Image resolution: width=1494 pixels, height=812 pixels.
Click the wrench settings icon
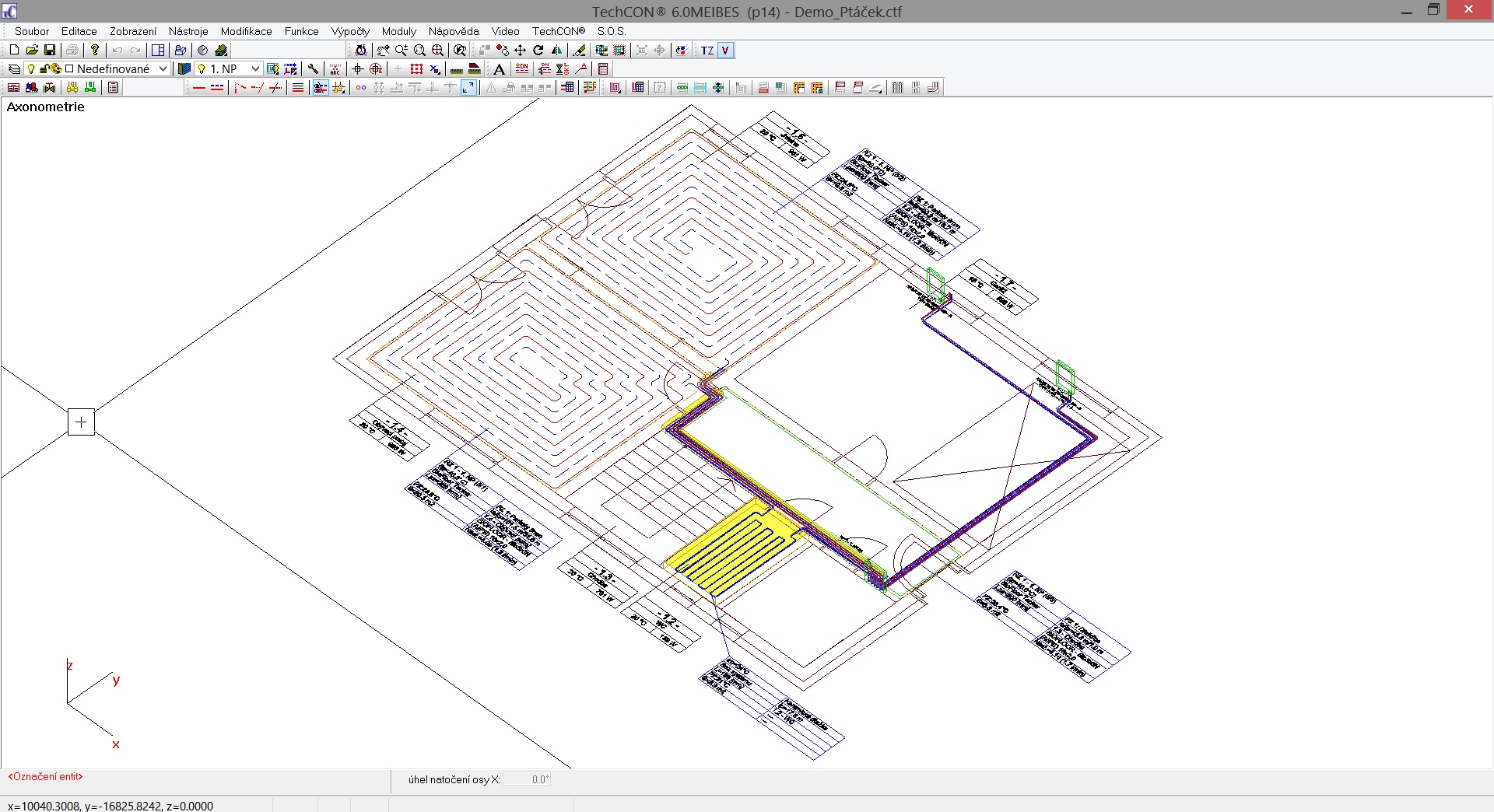[x=314, y=69]
